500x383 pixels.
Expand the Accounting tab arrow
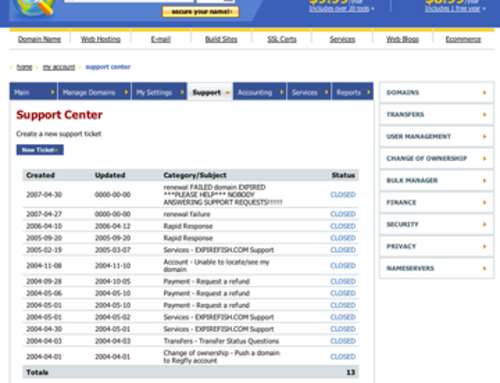click(x=282, y=92)
